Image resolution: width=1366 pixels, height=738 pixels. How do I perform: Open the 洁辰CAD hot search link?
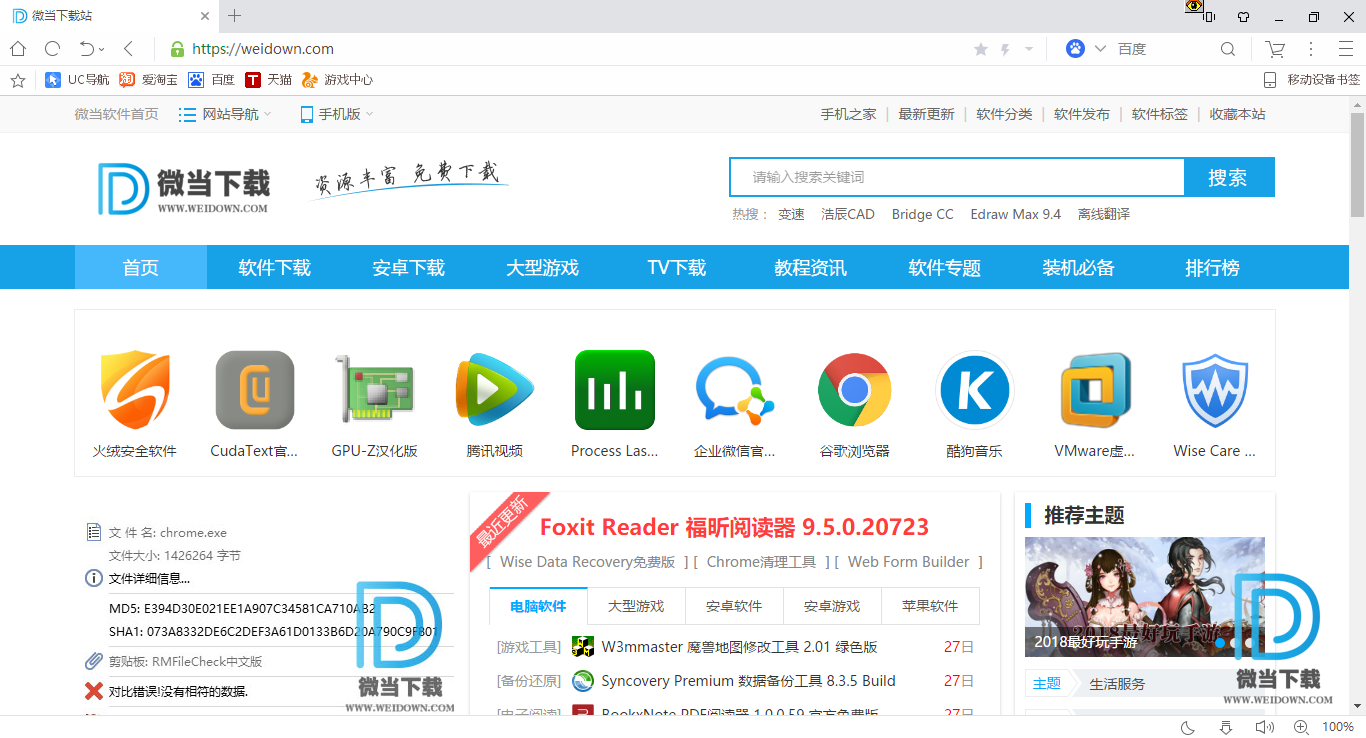[848, 214]
